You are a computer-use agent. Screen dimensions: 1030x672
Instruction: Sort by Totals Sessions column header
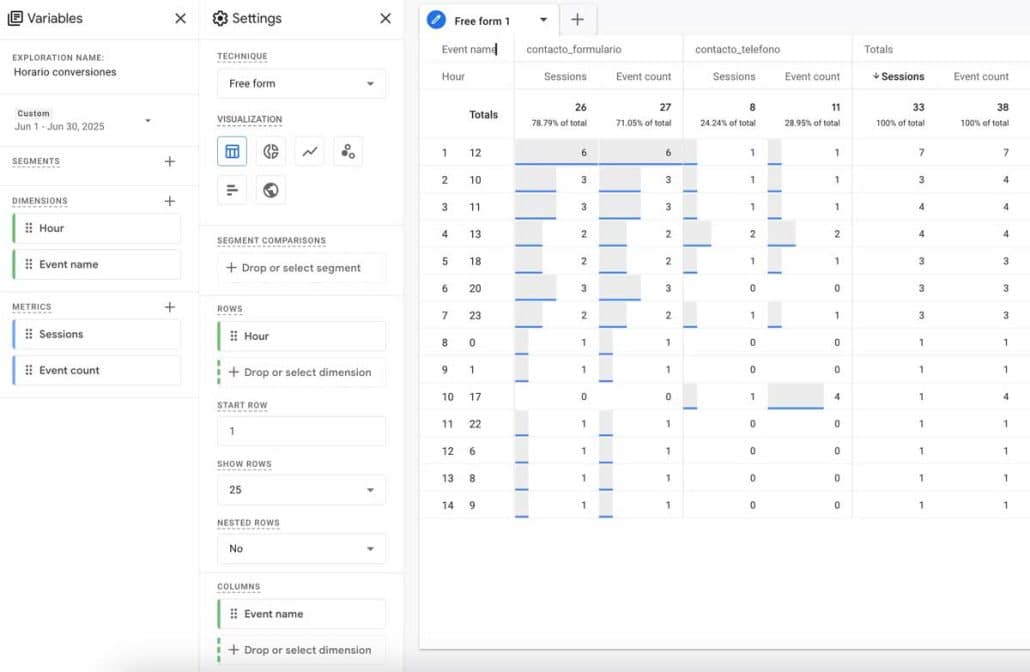point(902,76)
